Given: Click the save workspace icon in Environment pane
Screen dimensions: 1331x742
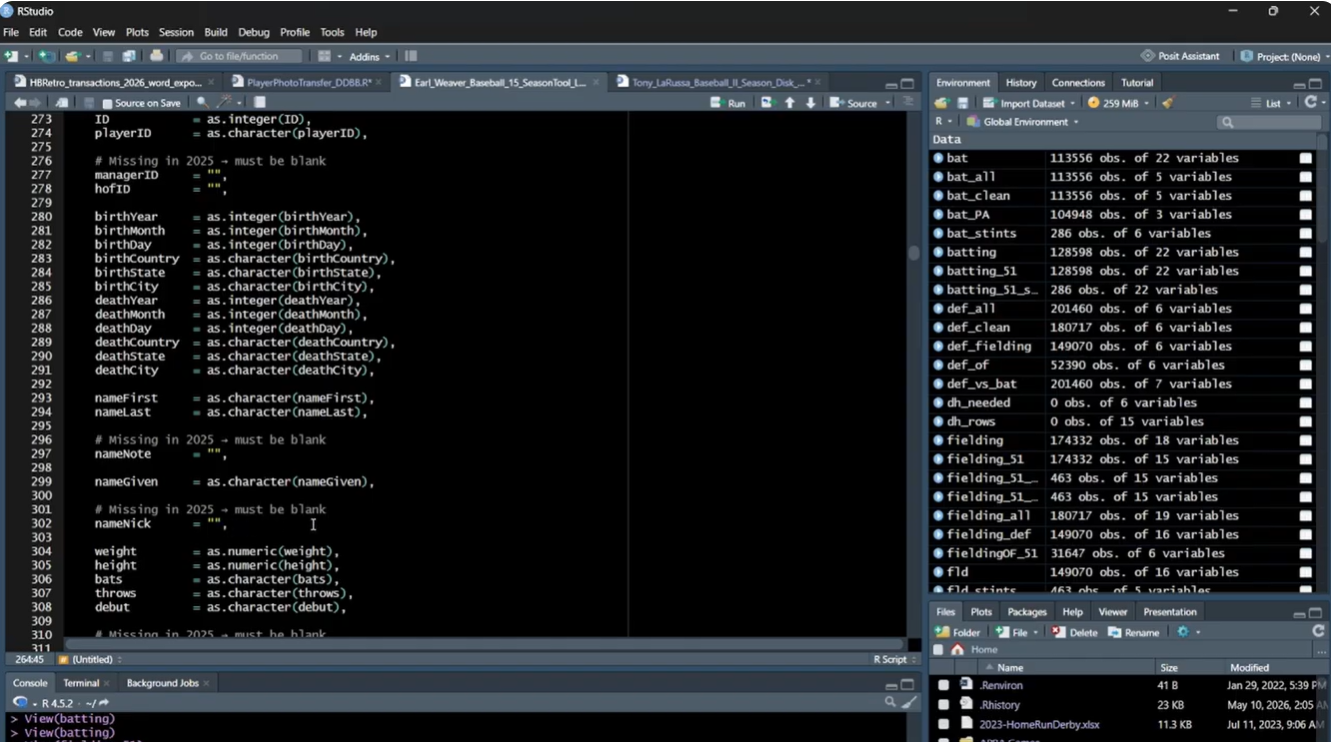Looking at the screenshot, I should point(962,103).
